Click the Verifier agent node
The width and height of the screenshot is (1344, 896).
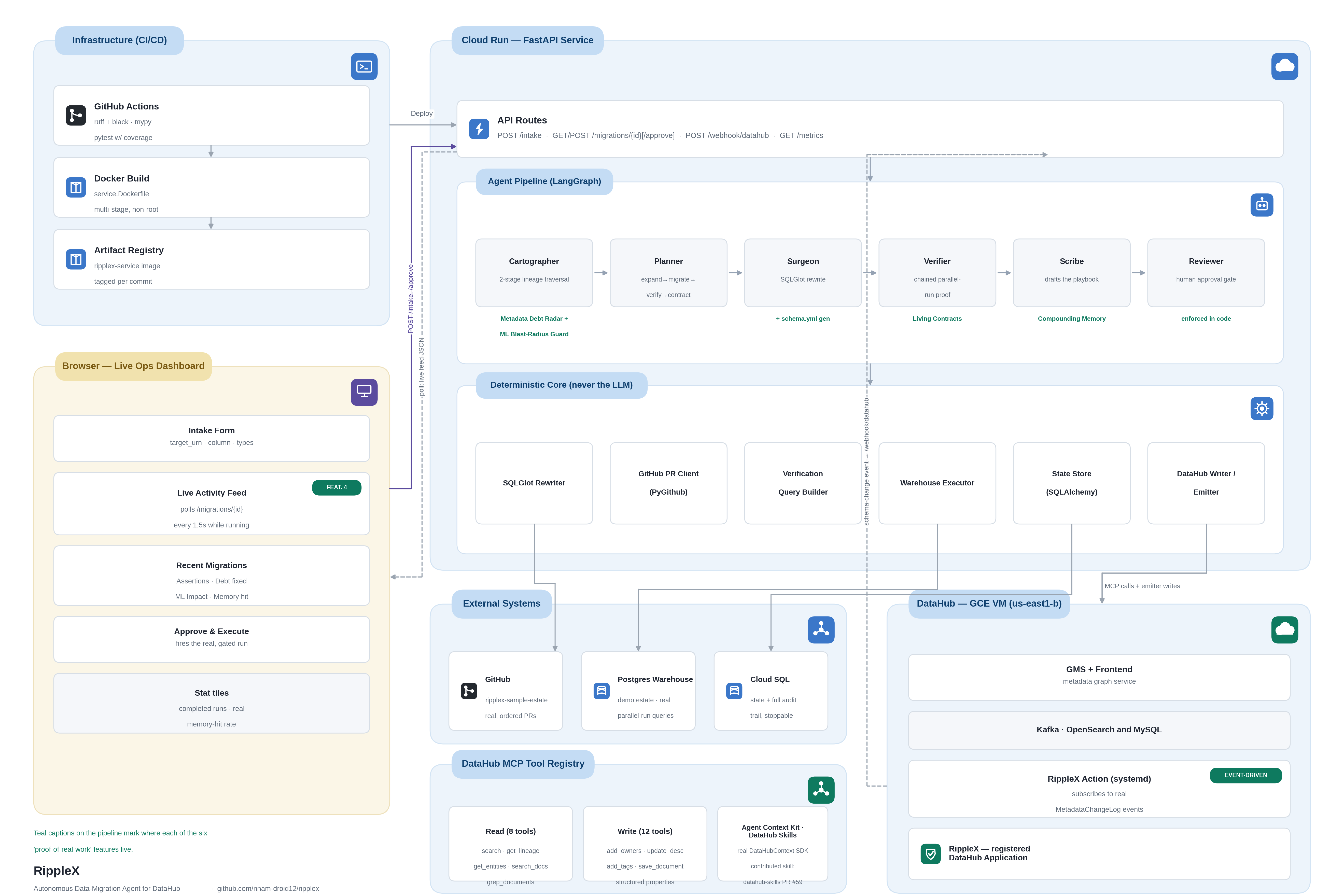click(937, 273)
